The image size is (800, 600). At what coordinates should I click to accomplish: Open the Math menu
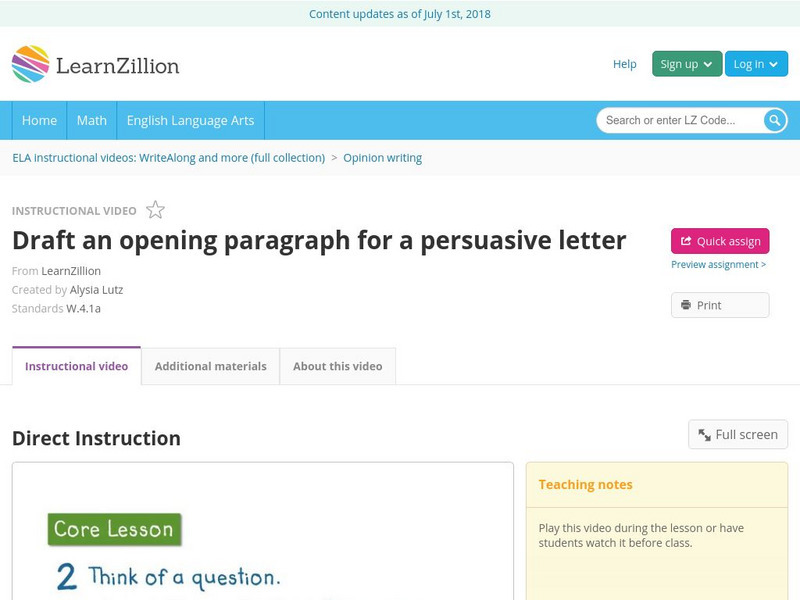[x=92, y=120]
